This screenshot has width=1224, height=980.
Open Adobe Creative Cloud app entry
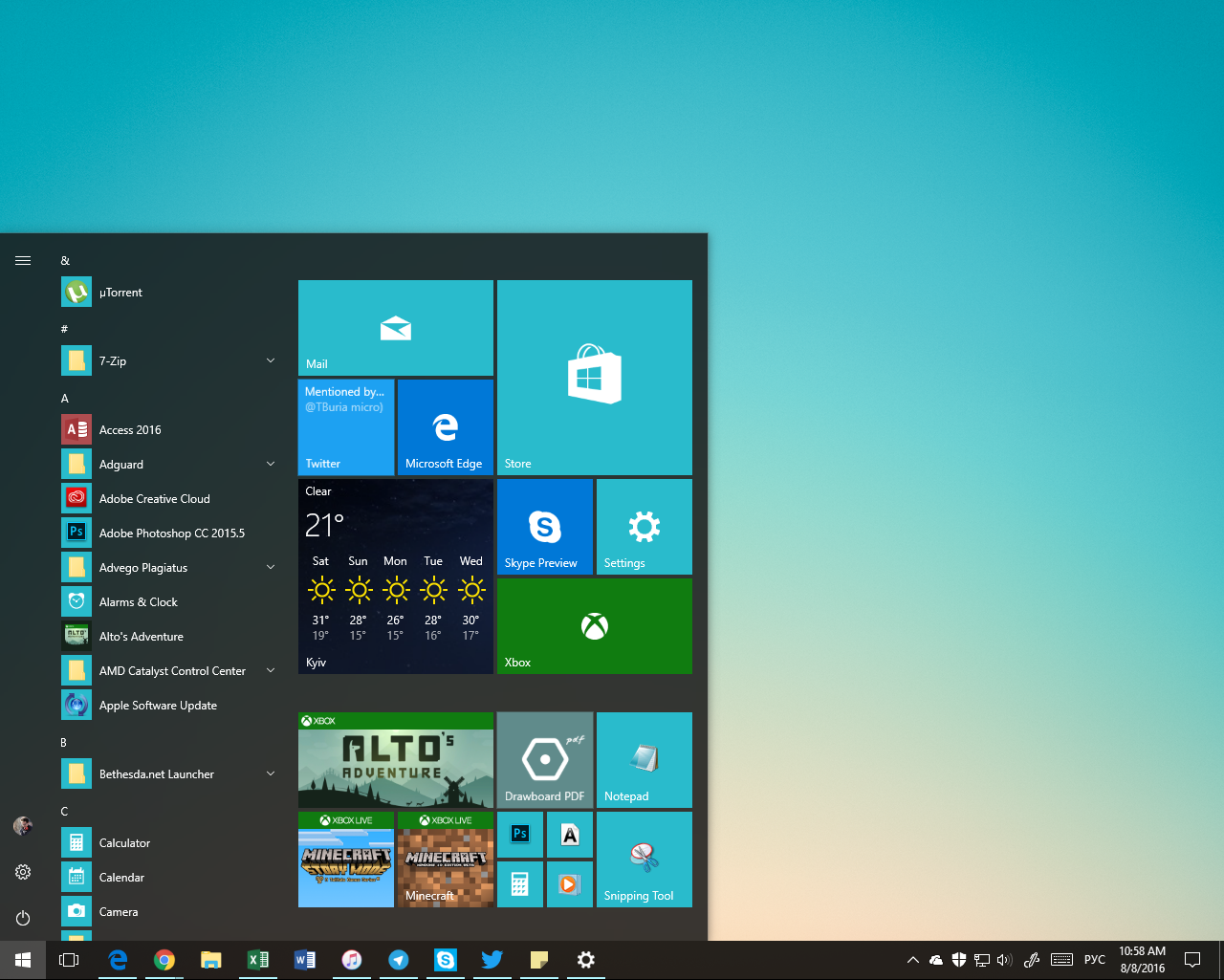[168, 499]
